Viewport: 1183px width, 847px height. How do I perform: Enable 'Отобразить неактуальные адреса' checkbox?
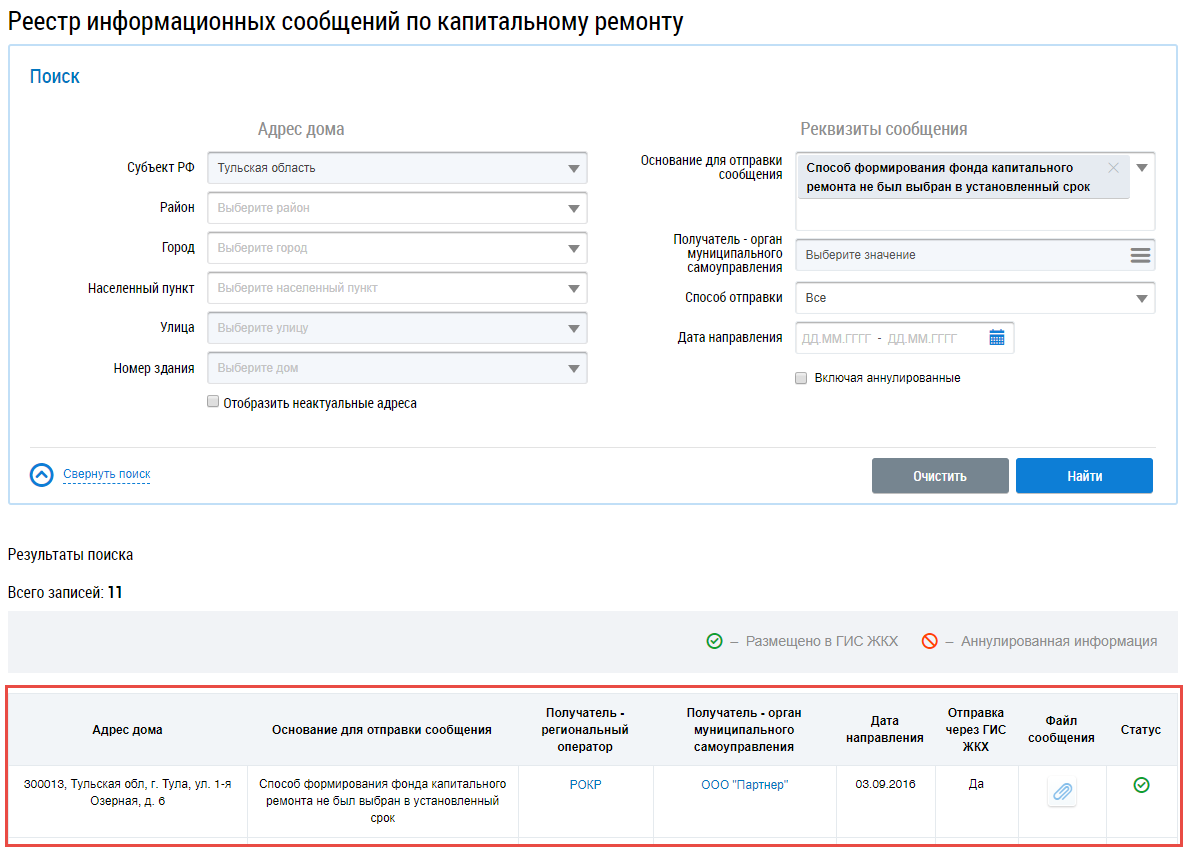pyautogui.click(x=213, y=402)
